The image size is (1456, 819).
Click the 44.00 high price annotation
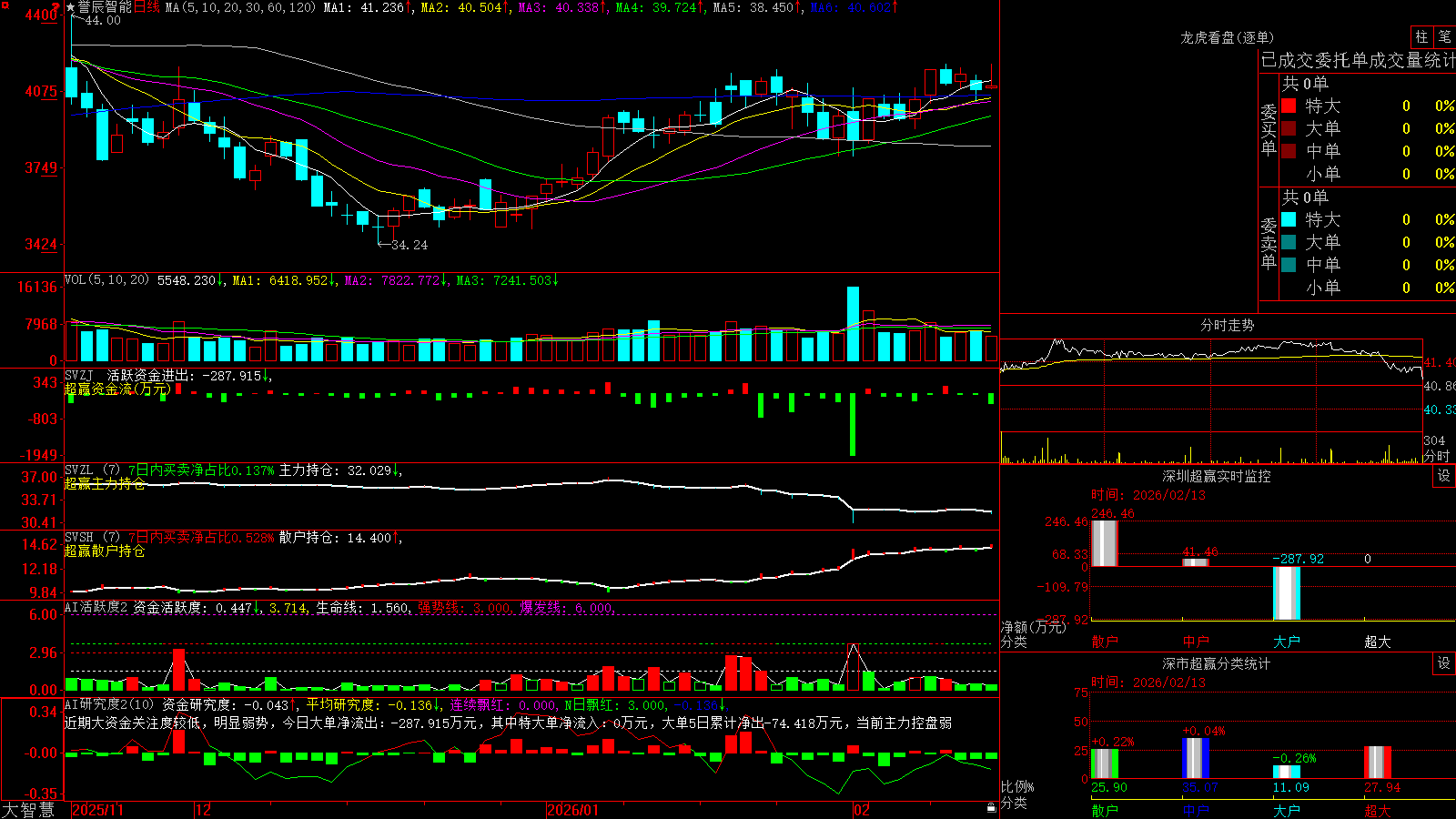(x=102, y=20)
